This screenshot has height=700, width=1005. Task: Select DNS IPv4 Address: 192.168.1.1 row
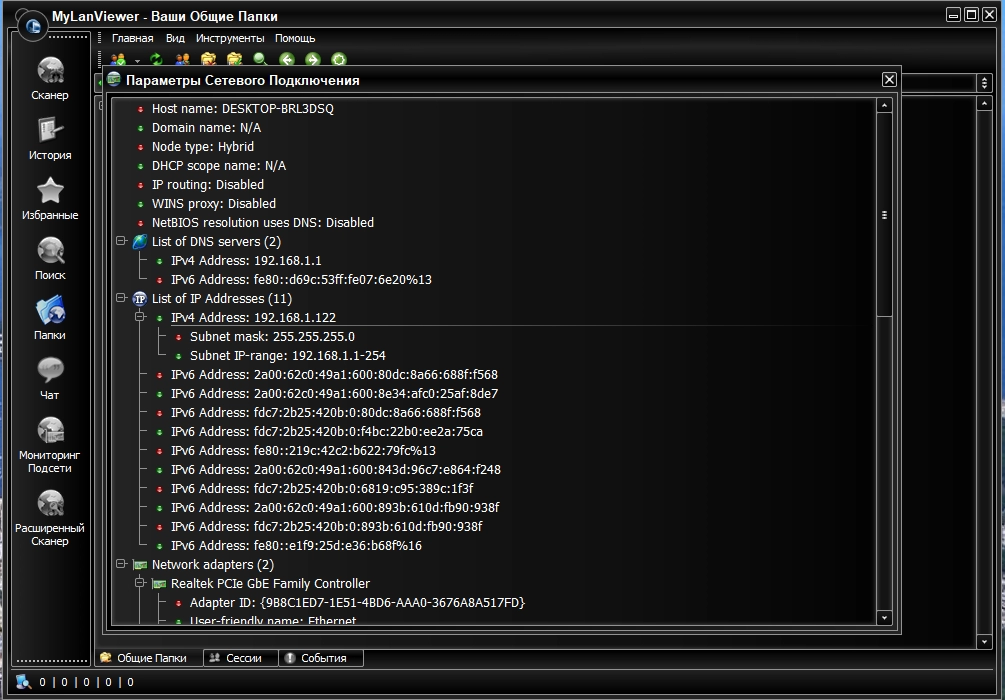(x=246, y=261)
